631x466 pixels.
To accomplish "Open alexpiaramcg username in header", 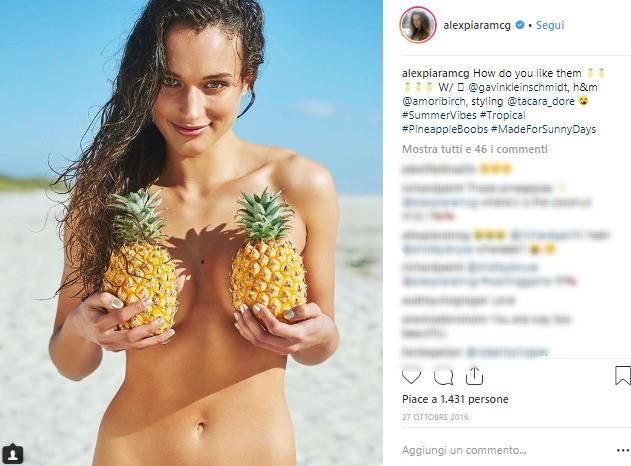I will coord(477,25).
